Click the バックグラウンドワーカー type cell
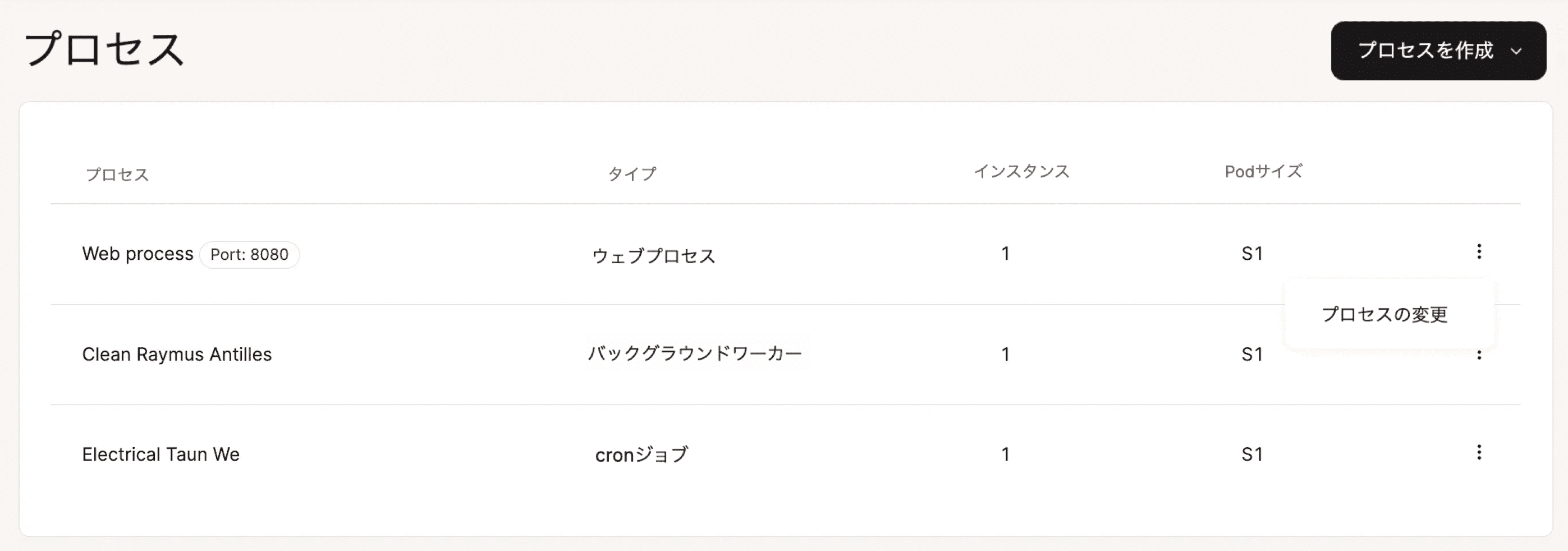The height and width of the screenshot is (551, 1568). (695, 353)
